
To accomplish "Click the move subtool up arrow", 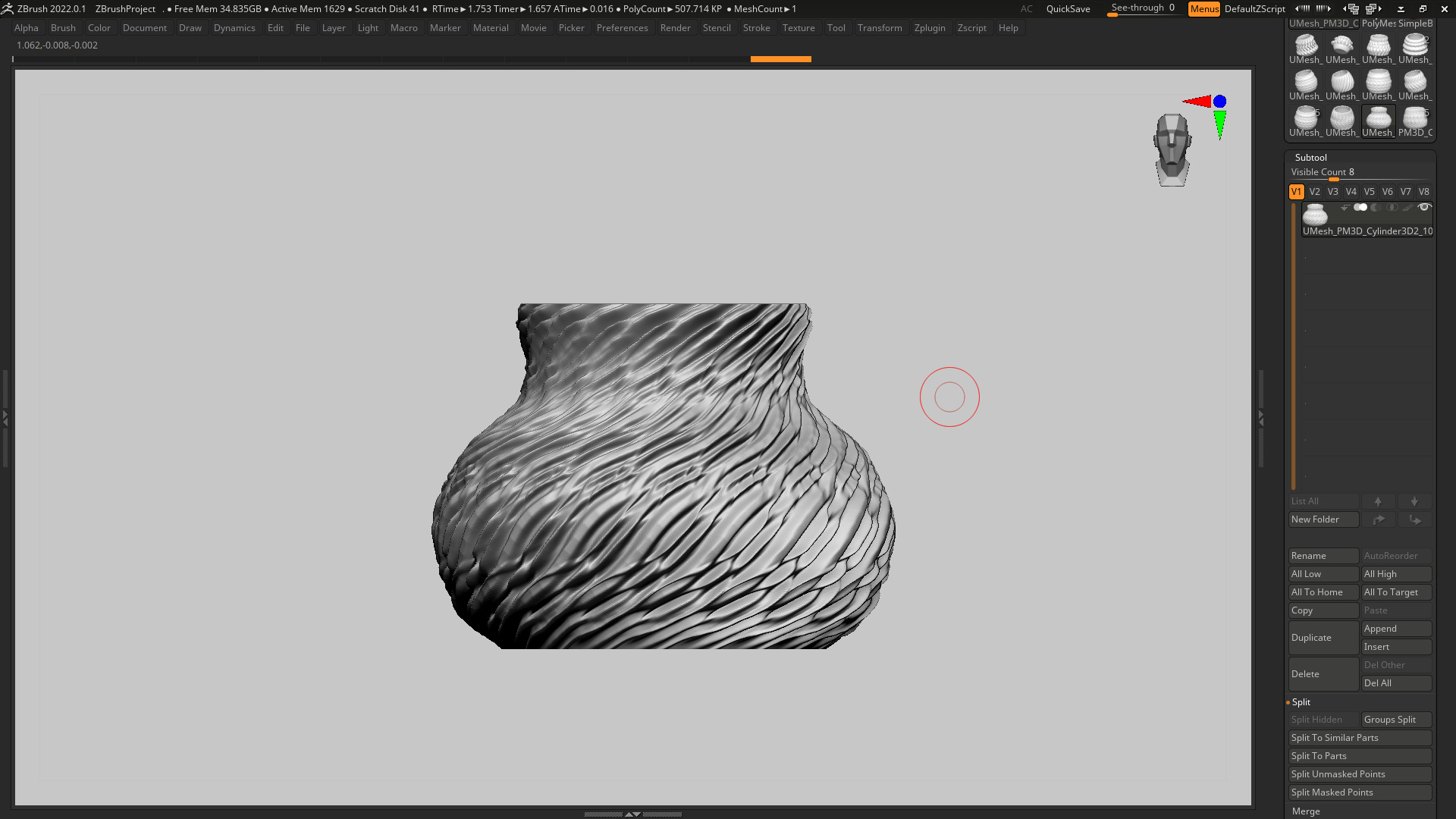I will [x=1378, y=501].
